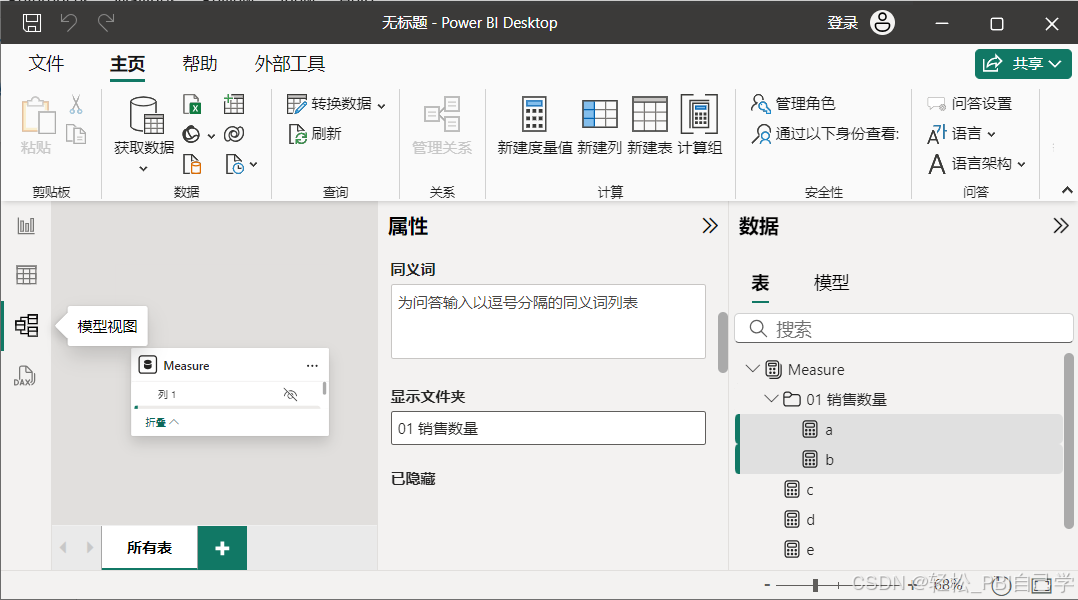Open the 外部工具 ribbon tab
Screen dimensions: 1078x600
pyautogui.click(x=289, y=64)
